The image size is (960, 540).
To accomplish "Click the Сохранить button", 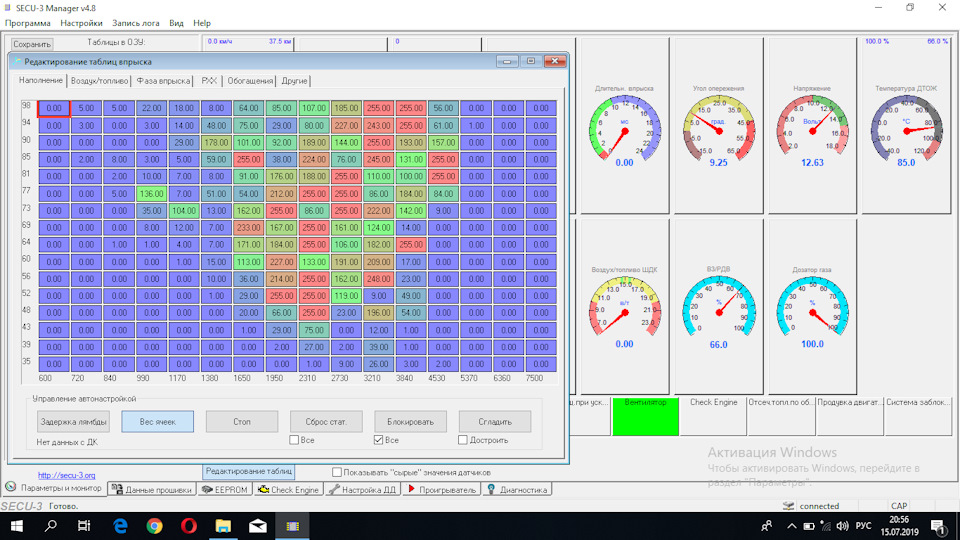I will coord(32,44).
